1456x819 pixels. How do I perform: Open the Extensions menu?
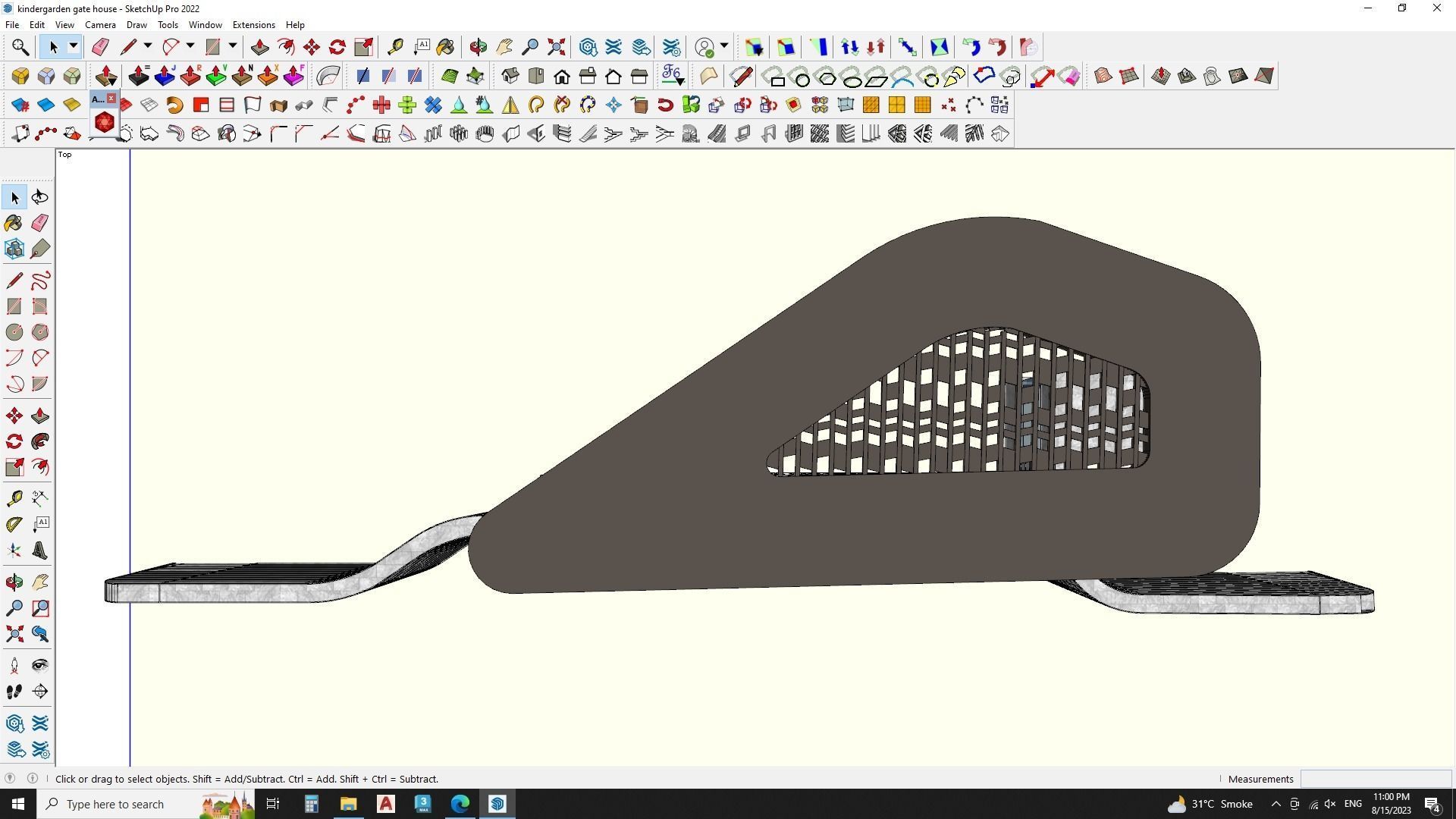(253, 25)
